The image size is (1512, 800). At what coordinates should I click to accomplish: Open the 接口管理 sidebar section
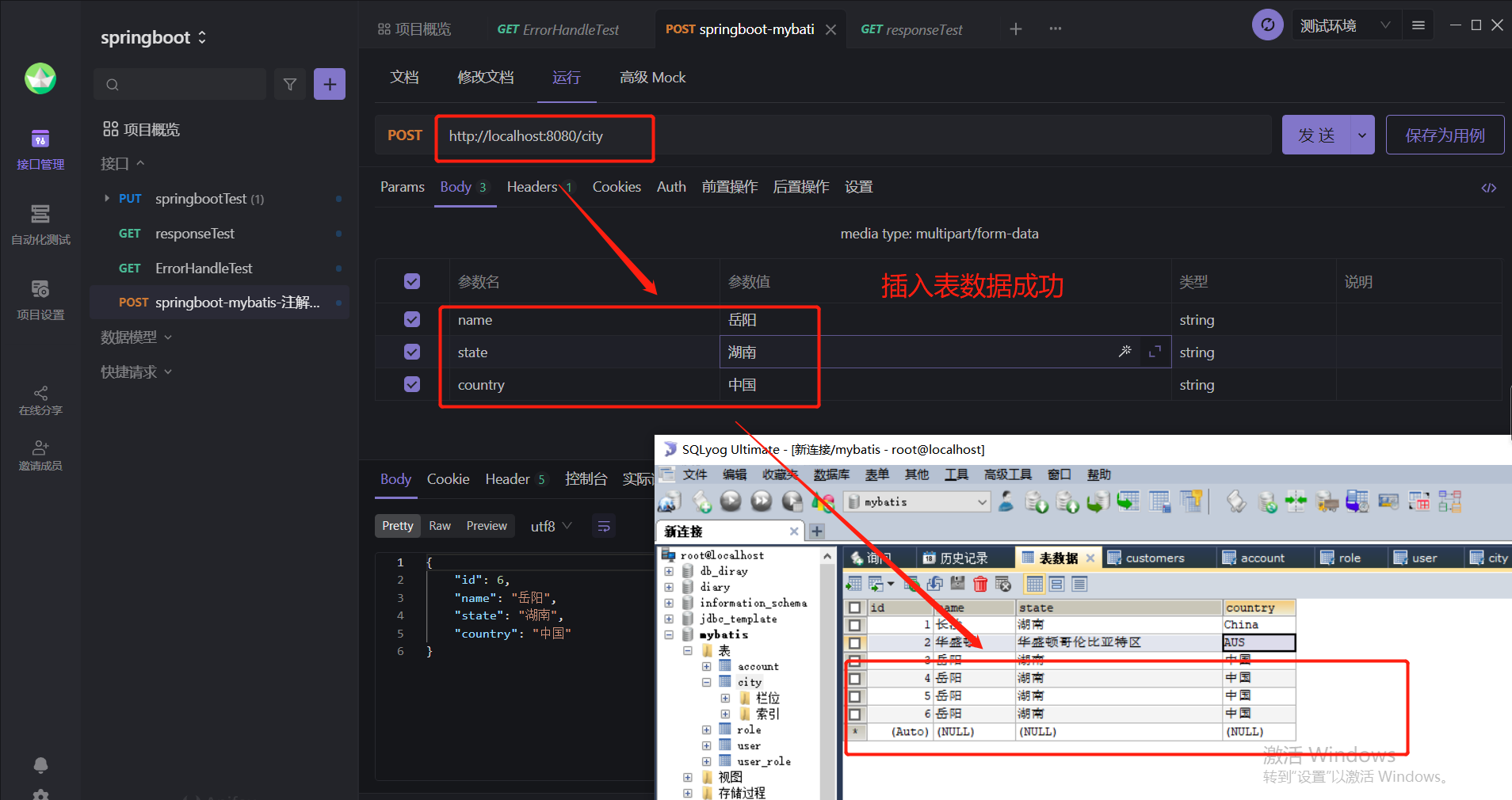coord(40,150)
